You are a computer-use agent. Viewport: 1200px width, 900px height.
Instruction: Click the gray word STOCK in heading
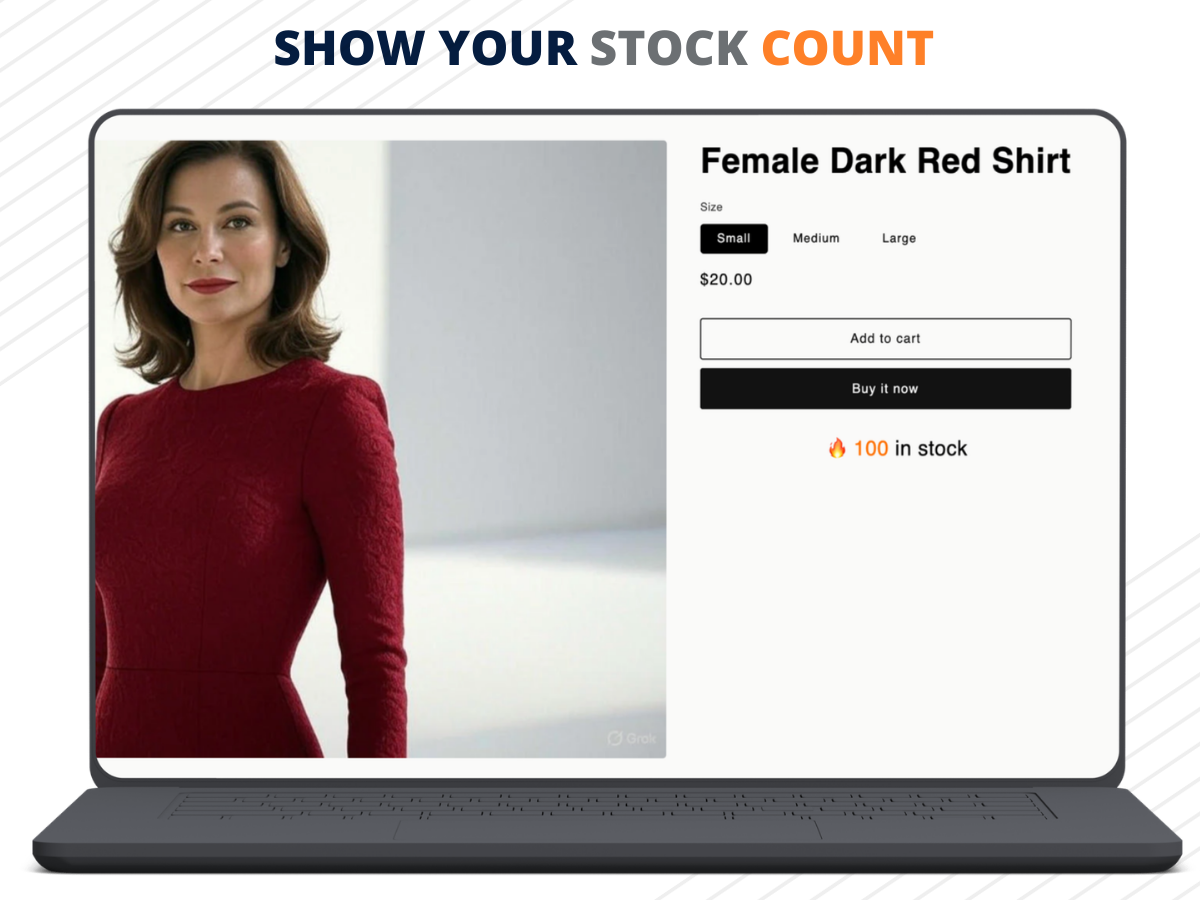click(669, 48)
